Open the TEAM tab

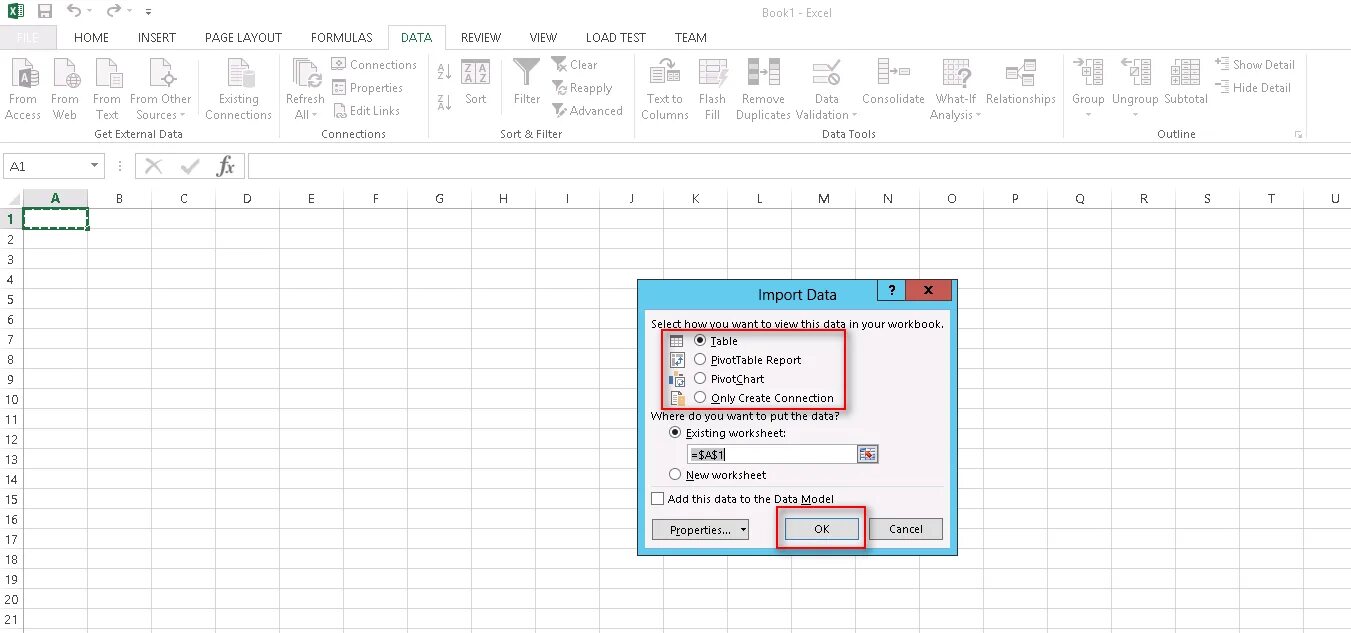(690, 38)
